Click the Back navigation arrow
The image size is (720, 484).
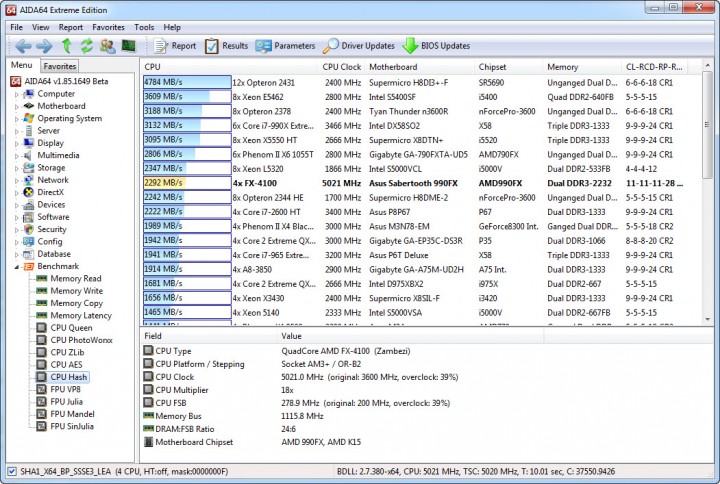23,46
